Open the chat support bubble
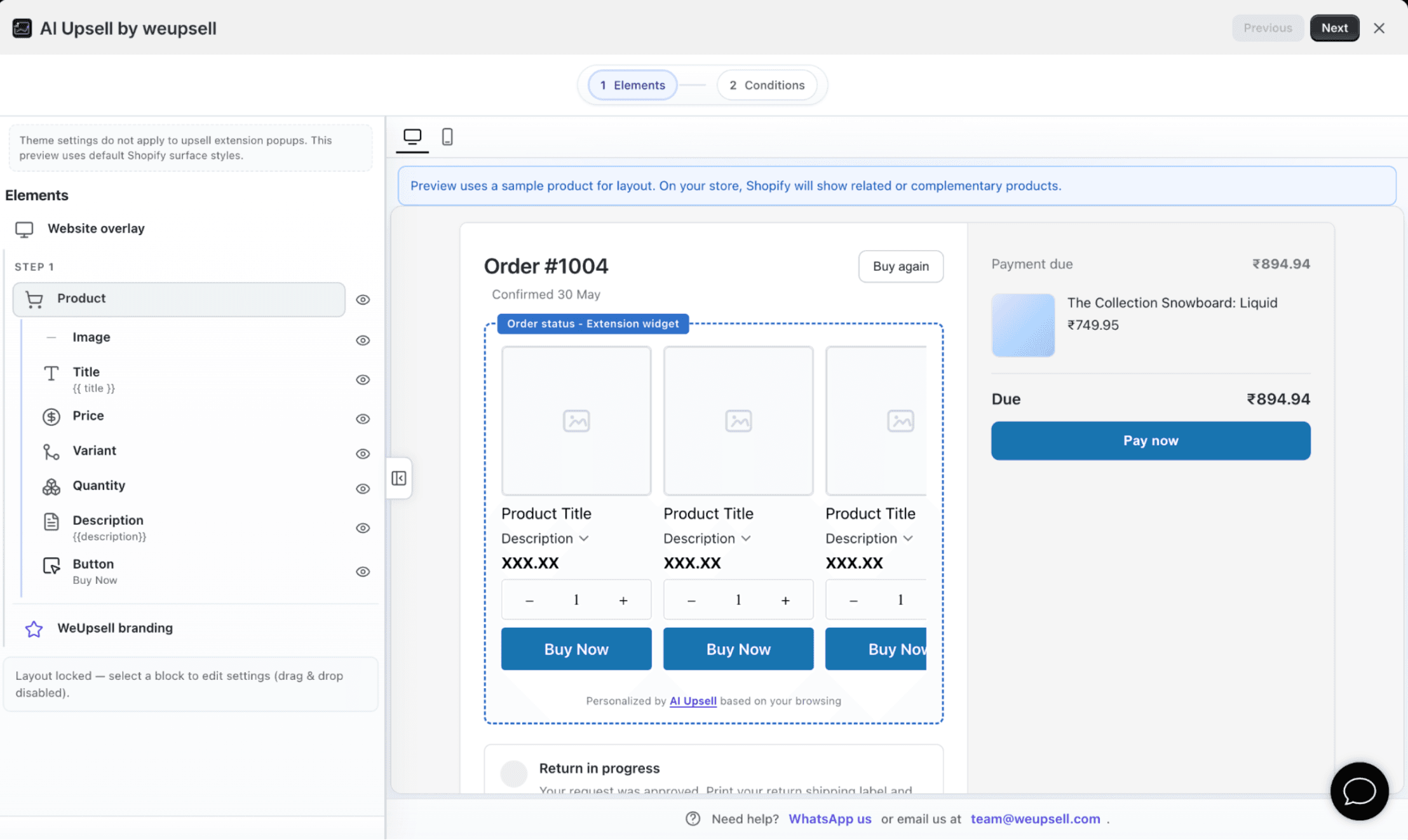This screenshot has height=840, width=1408. [1359, 791]
